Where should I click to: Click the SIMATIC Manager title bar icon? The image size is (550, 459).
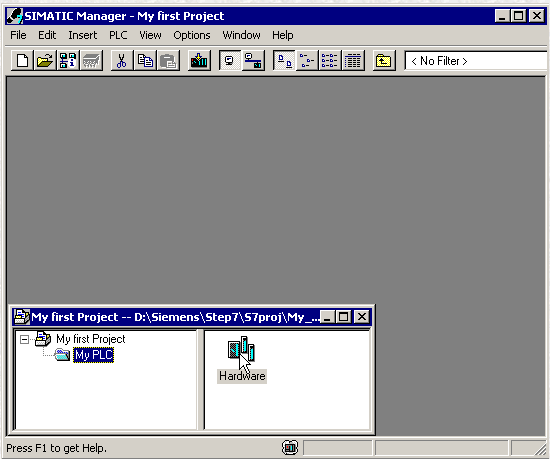pos(15,16)
